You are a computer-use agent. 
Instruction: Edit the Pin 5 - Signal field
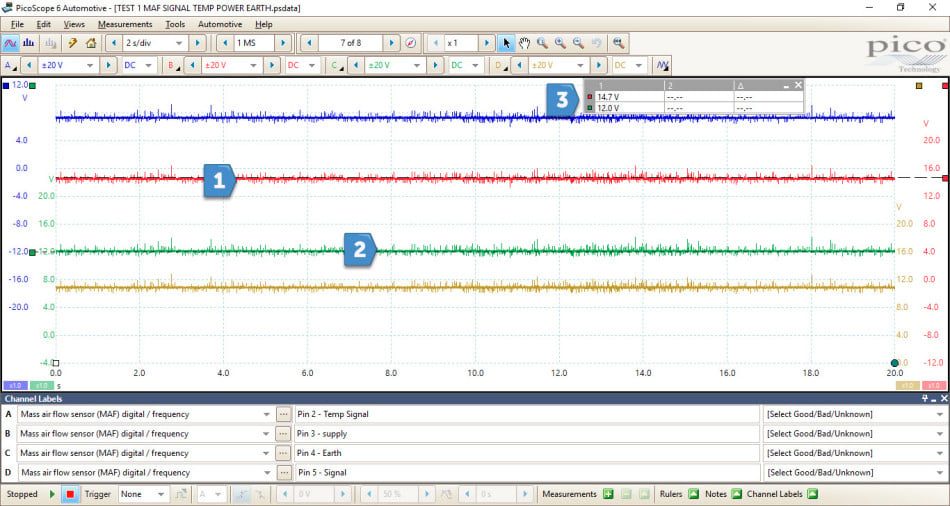526,473
